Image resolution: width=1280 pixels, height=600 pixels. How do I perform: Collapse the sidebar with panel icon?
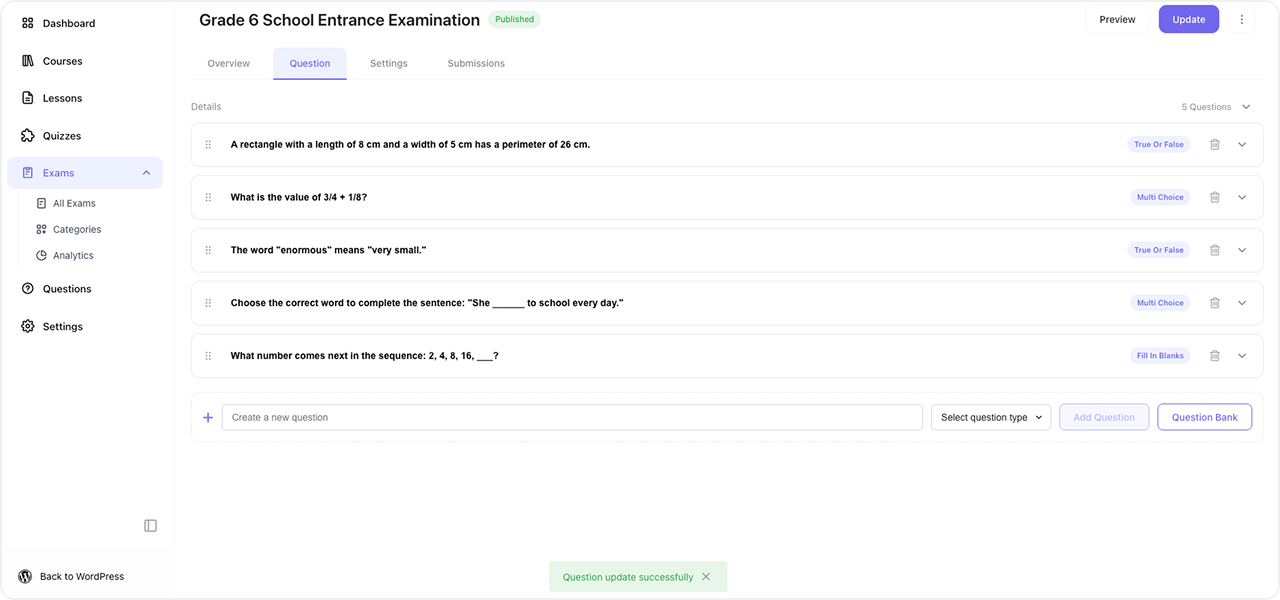[150, 526]
